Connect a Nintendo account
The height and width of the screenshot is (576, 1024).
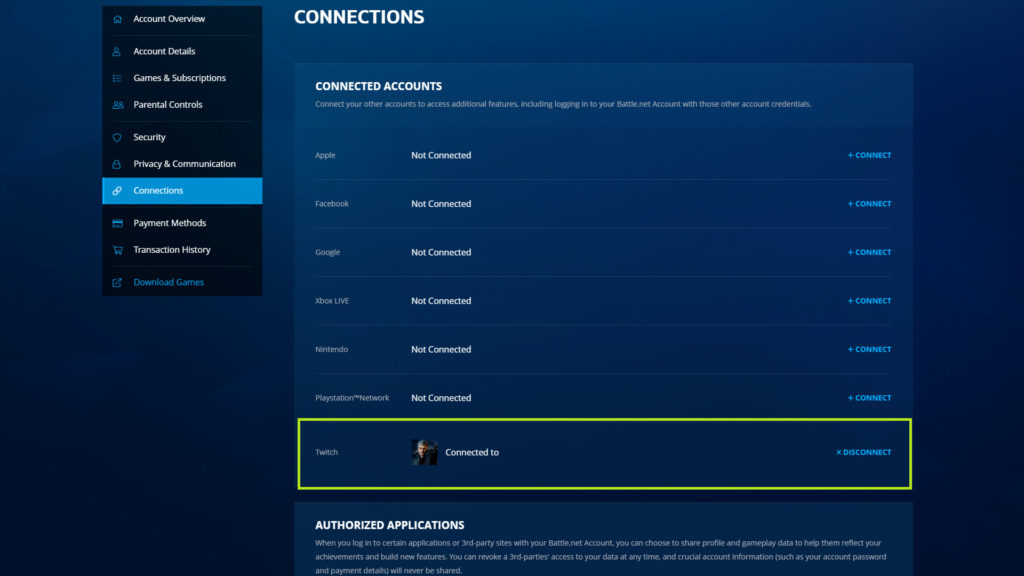[868, 349]
